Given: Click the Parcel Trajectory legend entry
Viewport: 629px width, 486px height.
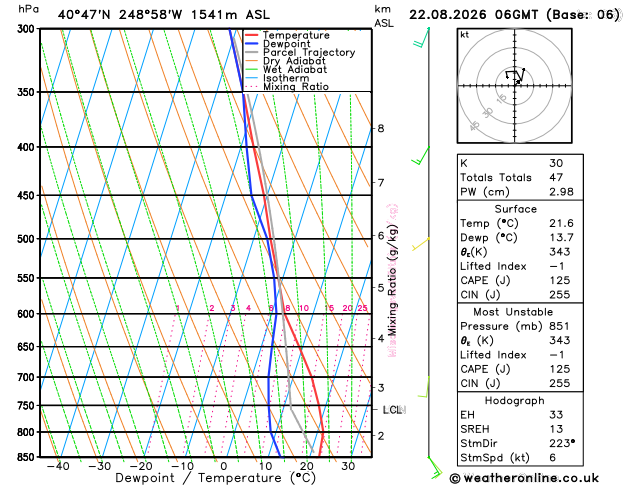Looking at the screenshot, I should pyautogui.click(x=300, y=52).
